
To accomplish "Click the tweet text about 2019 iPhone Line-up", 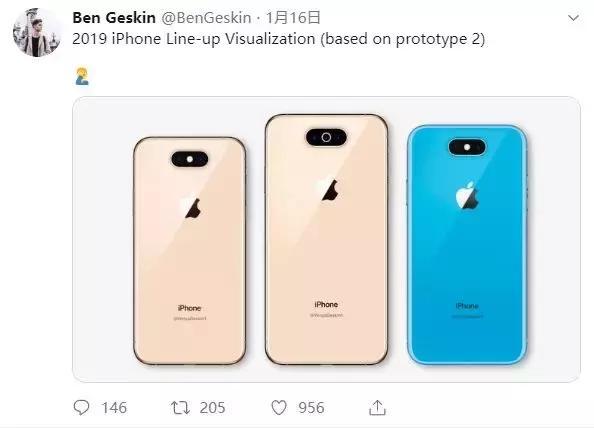I will [278, 39].
